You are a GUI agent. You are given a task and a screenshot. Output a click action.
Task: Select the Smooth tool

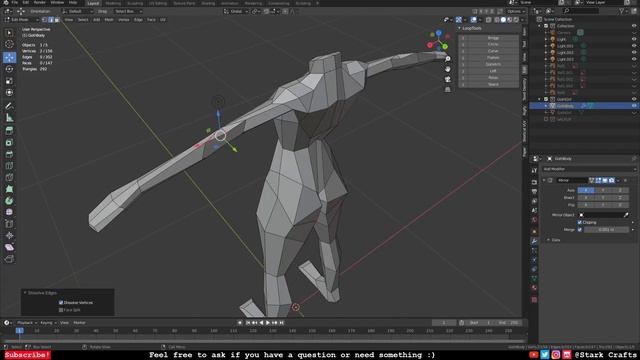[x=9, y=212]
